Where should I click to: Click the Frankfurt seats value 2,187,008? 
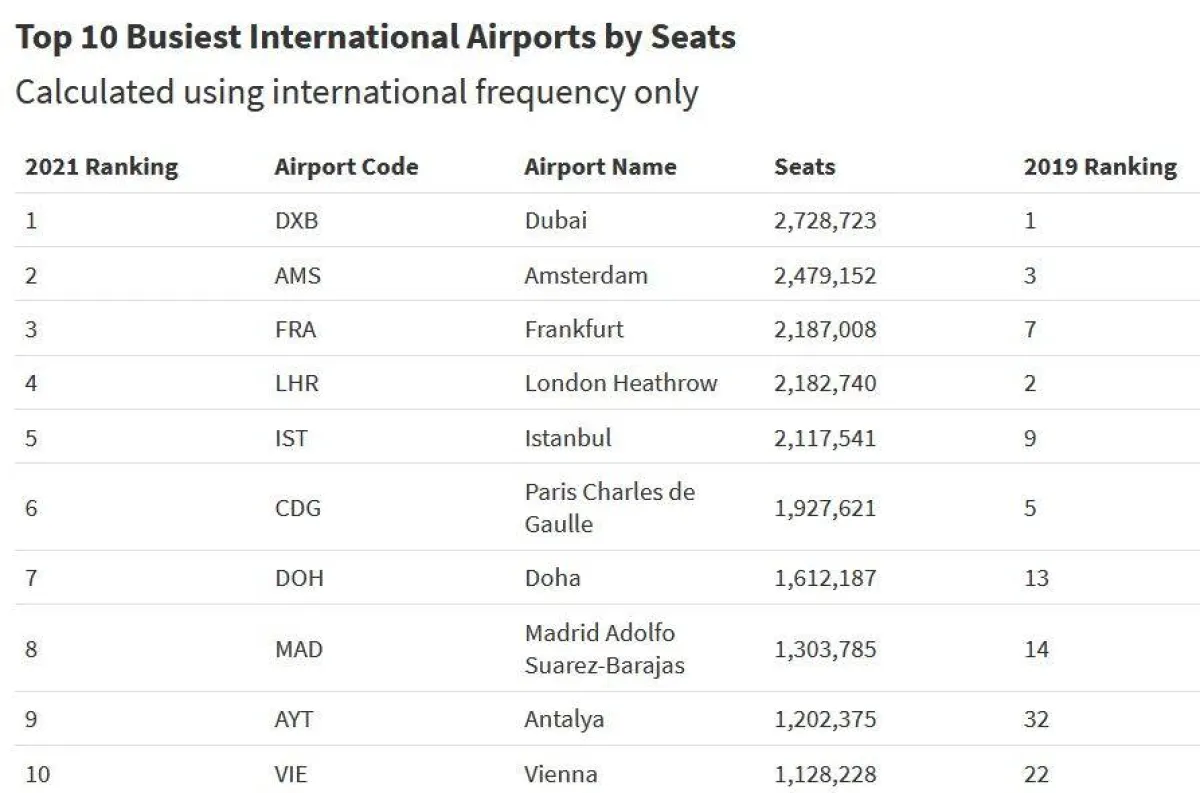tap(825, 329)
